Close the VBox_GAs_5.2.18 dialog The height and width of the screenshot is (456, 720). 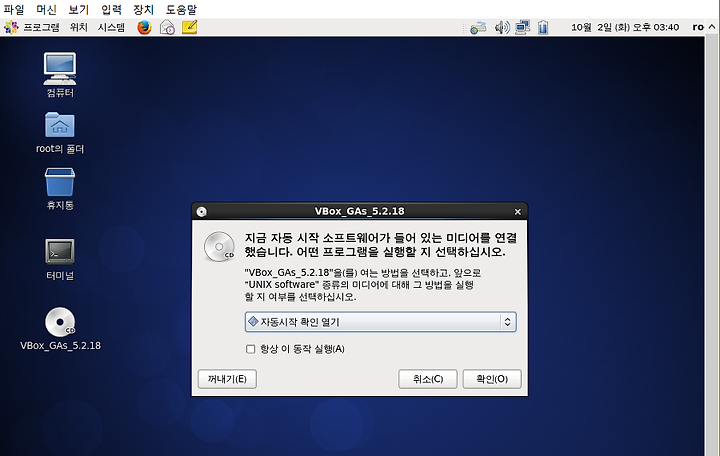[518, 212]
